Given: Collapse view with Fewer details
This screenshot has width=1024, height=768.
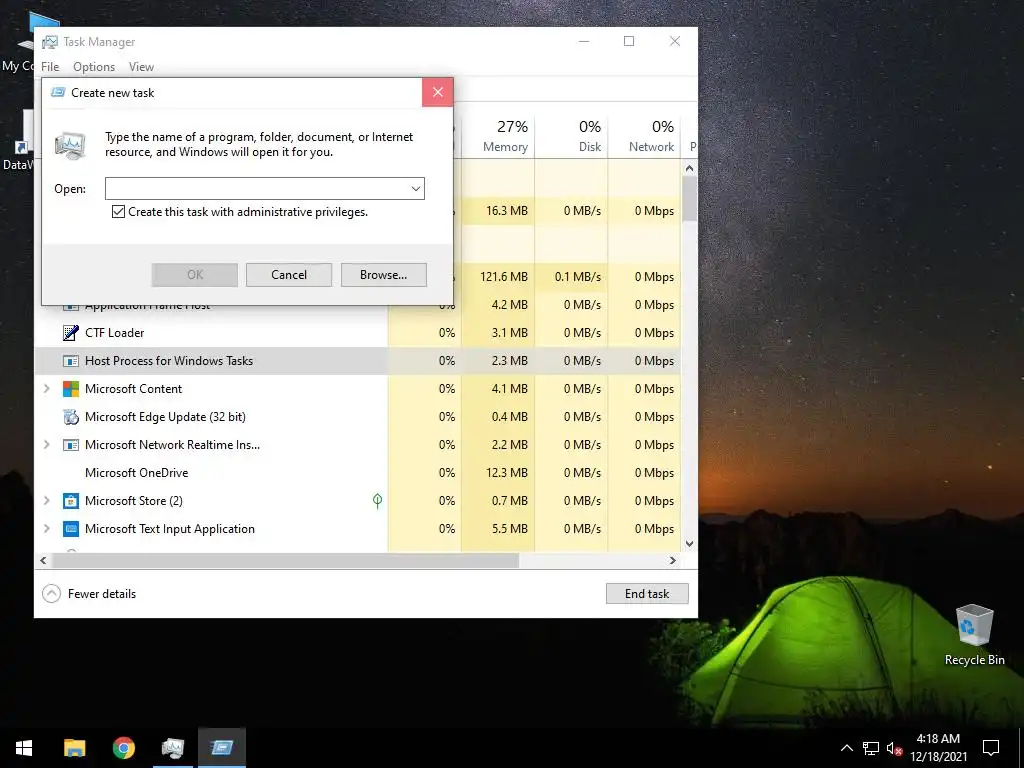Looking at the screenshot, I should [x=89, y=594].
